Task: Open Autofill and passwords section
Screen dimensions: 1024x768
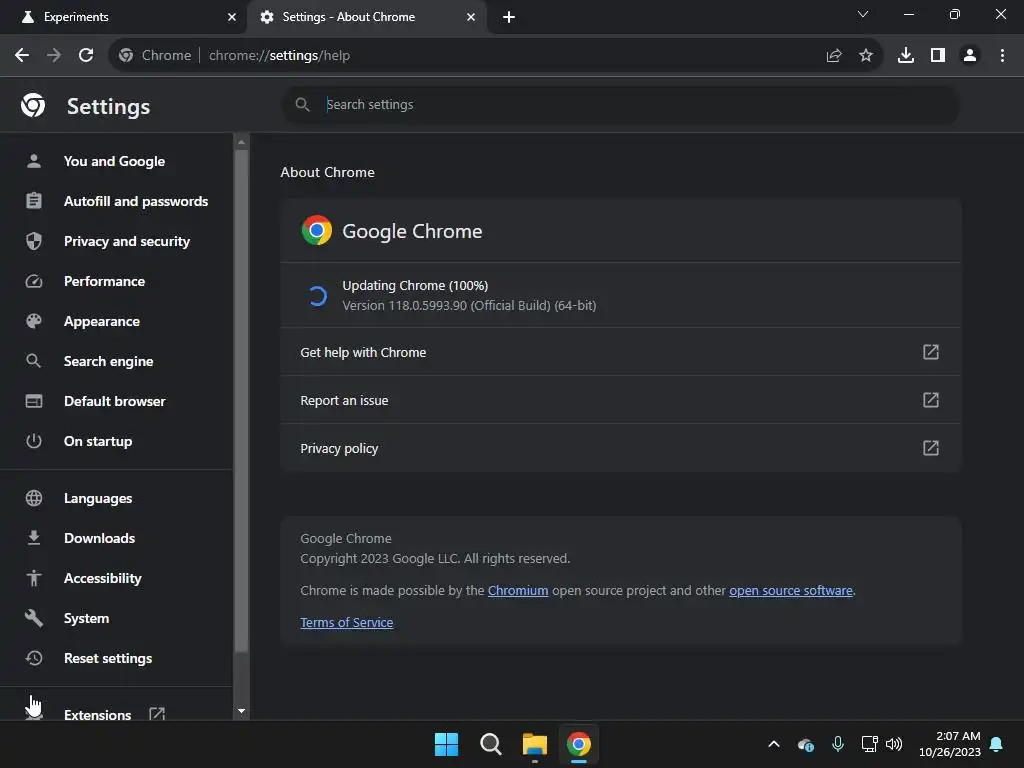Action: (x=114, y=201)
